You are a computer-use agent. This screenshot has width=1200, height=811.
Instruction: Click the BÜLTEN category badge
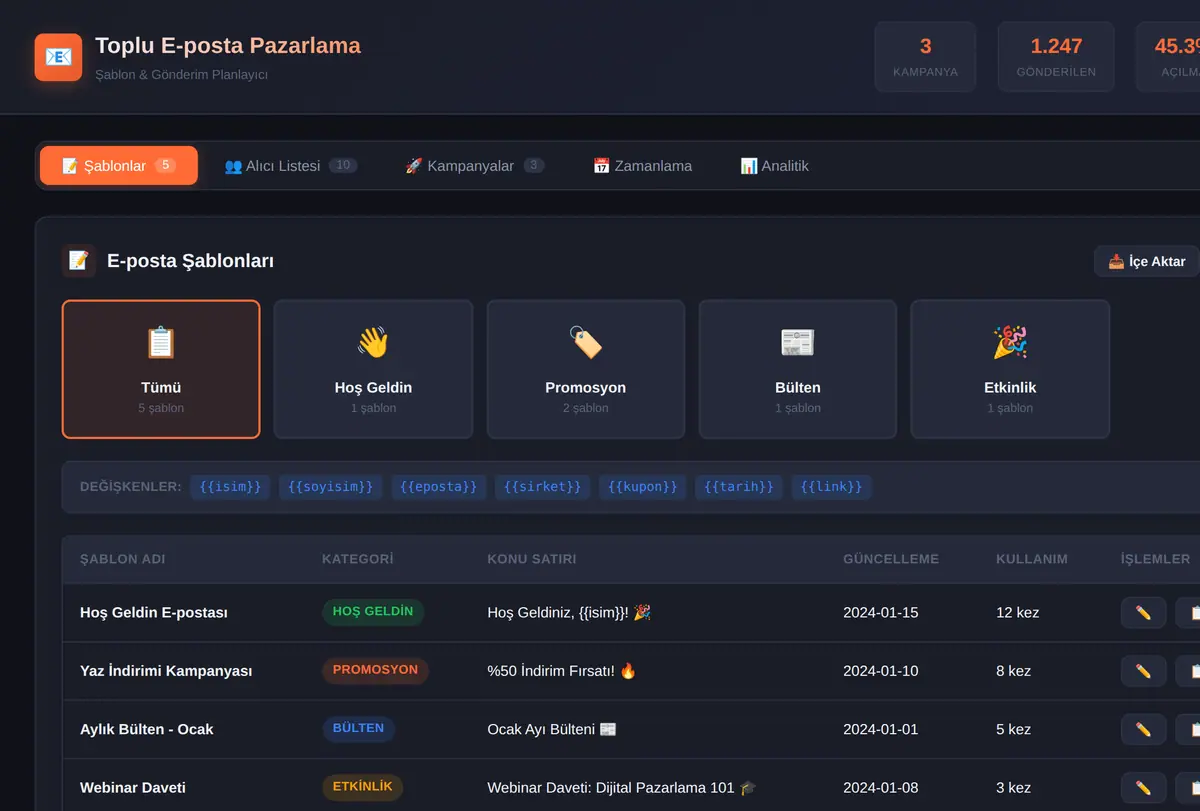(358, 729)
